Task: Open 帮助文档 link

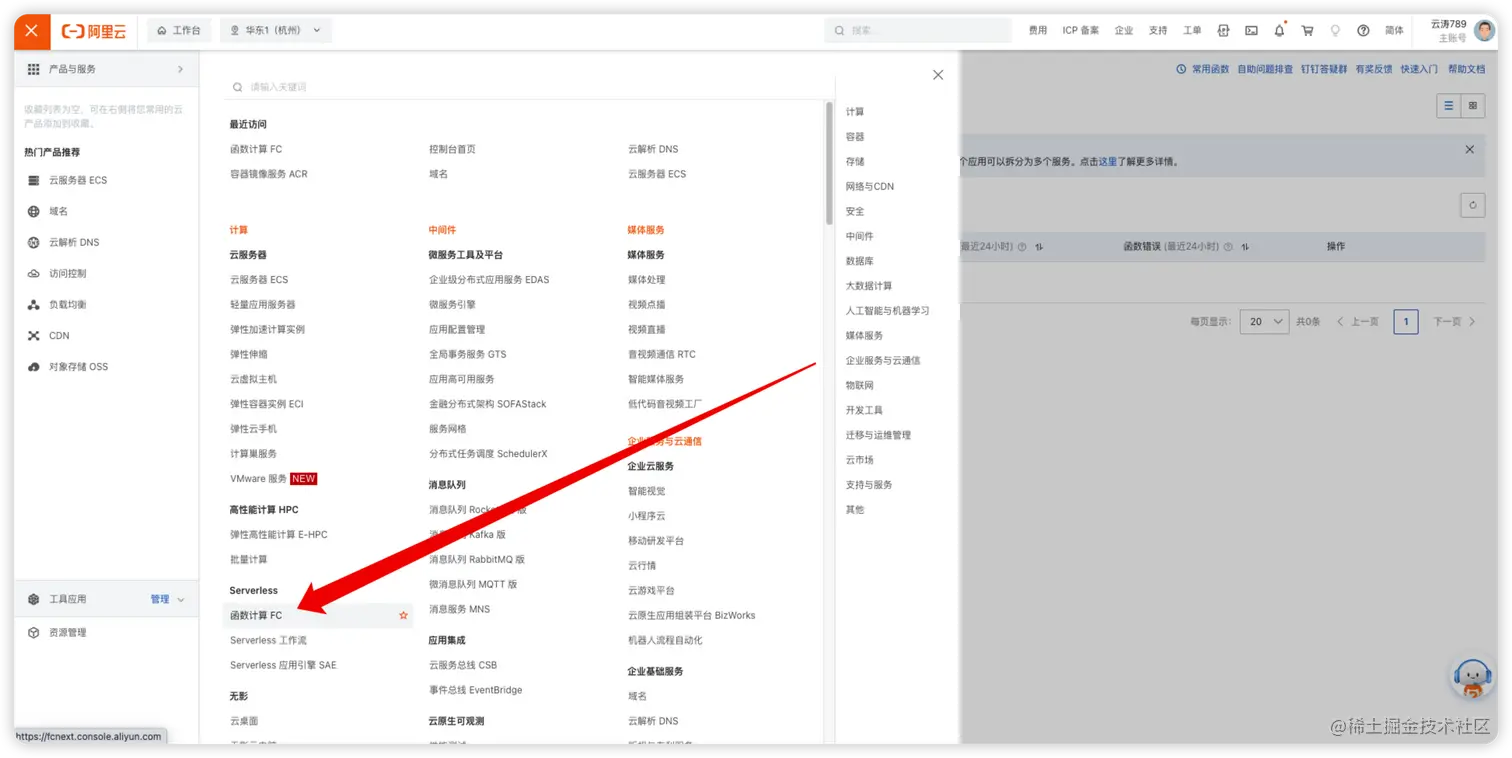Action: click(1466, 69)
